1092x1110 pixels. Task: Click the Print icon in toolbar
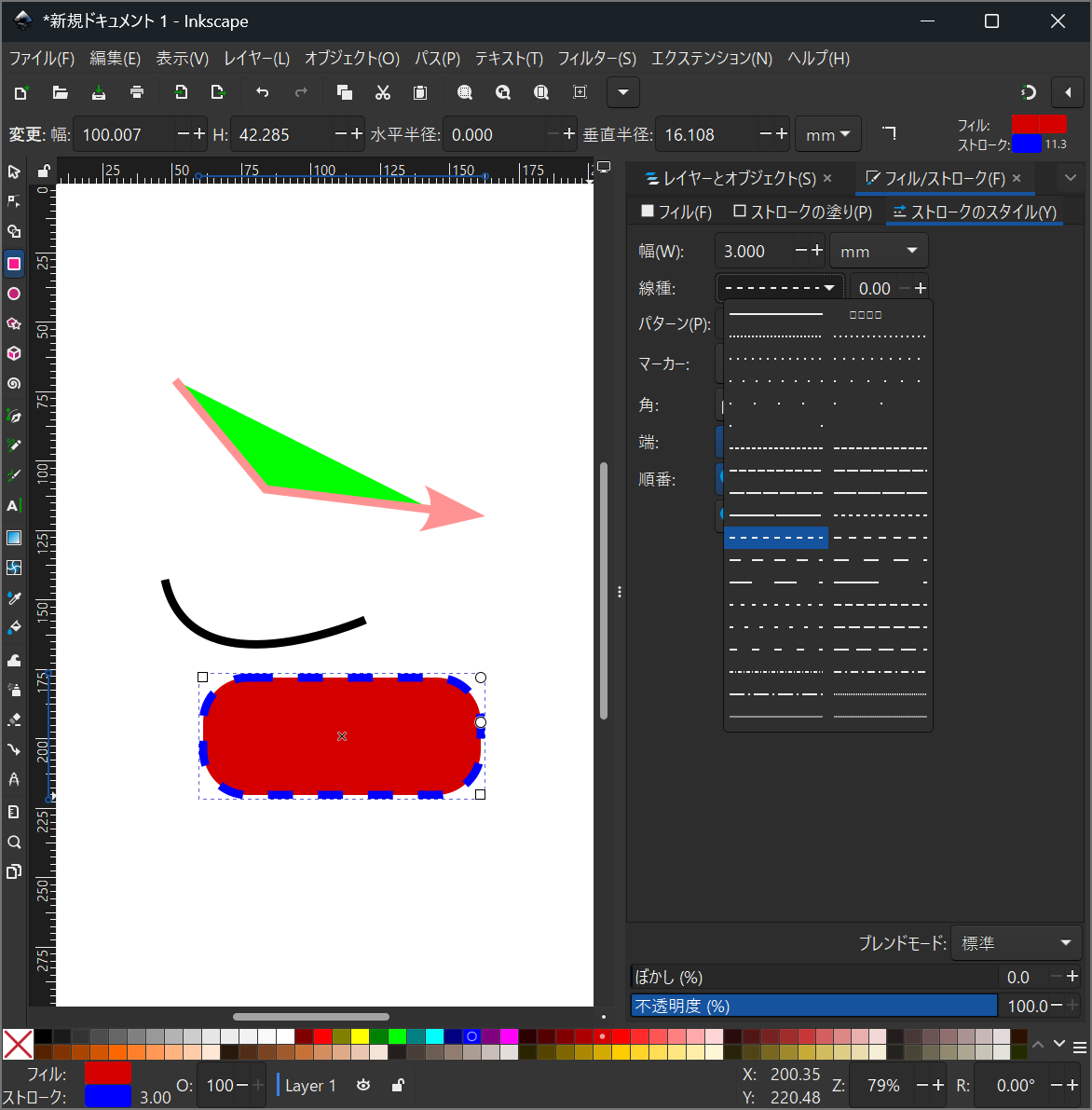pyautogui.click(x=137, y=92)
